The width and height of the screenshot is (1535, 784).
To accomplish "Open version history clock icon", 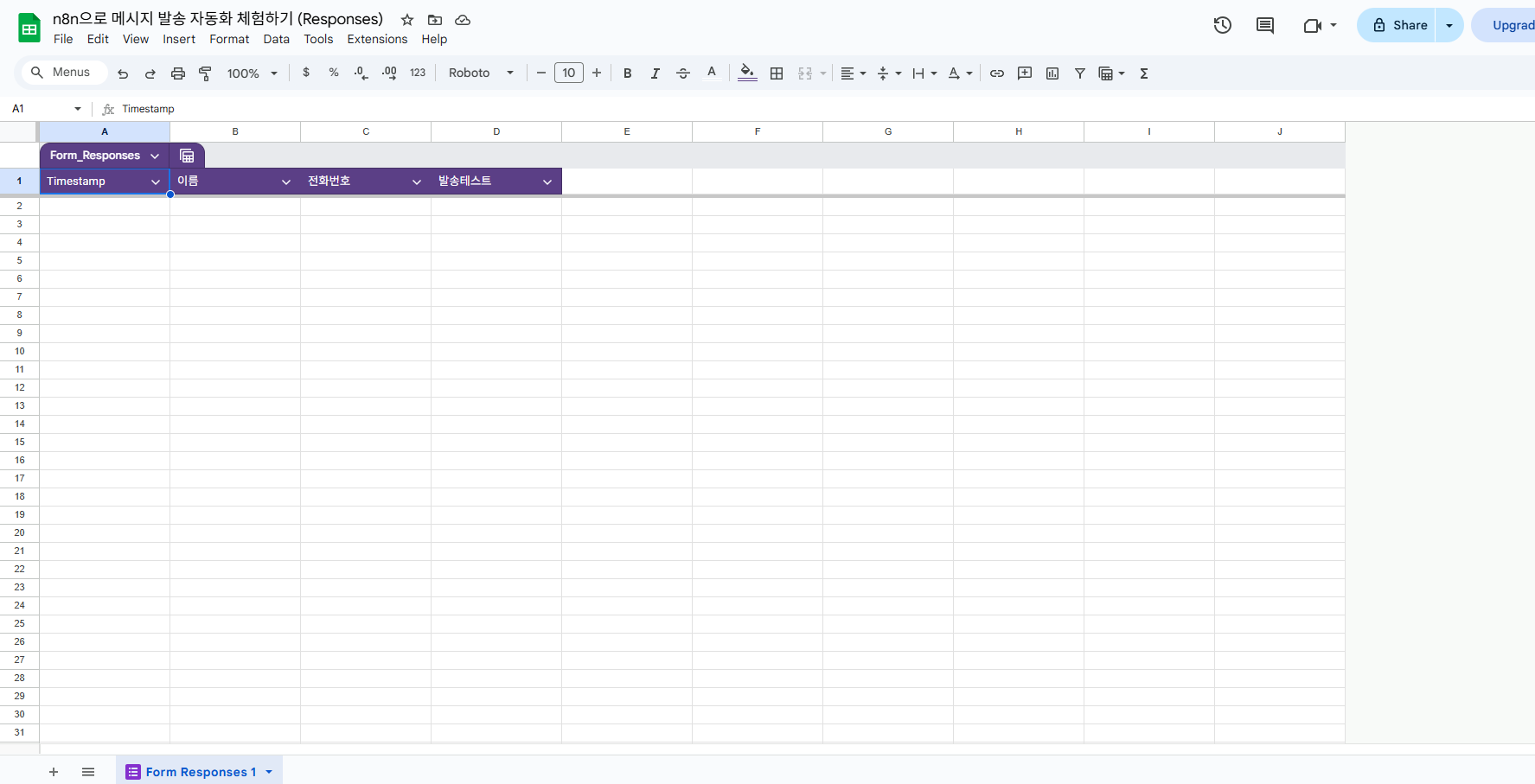I will tap(1222, 25).
